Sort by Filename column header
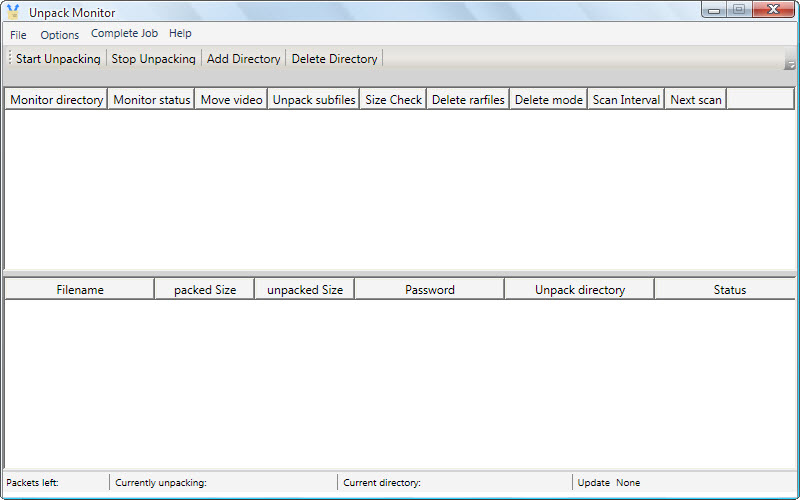The height and width of the screenshot is (500, 800). (80, 290)
